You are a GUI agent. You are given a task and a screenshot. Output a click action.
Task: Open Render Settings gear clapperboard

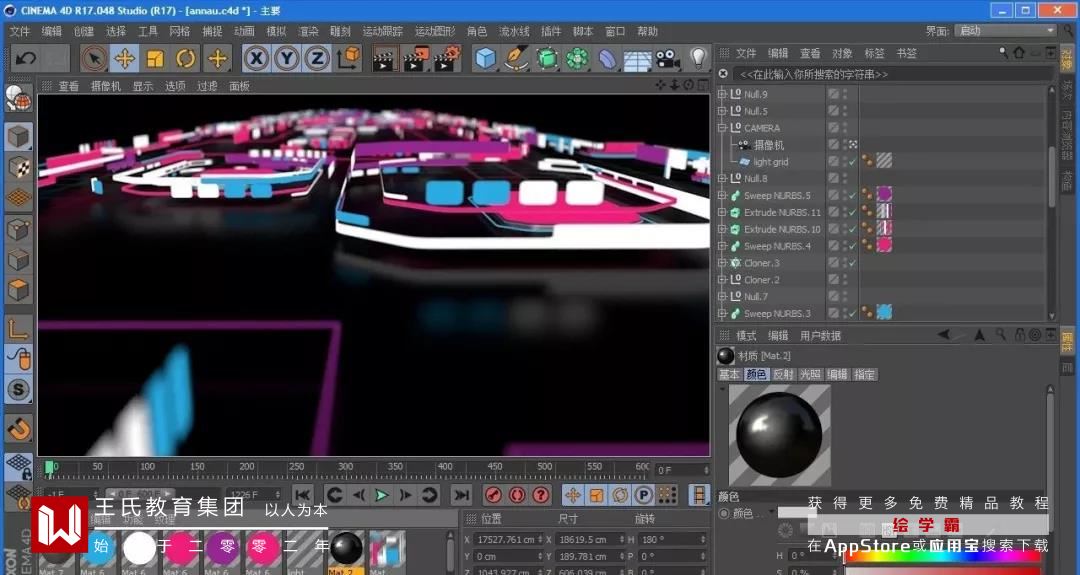pos(447,59)
